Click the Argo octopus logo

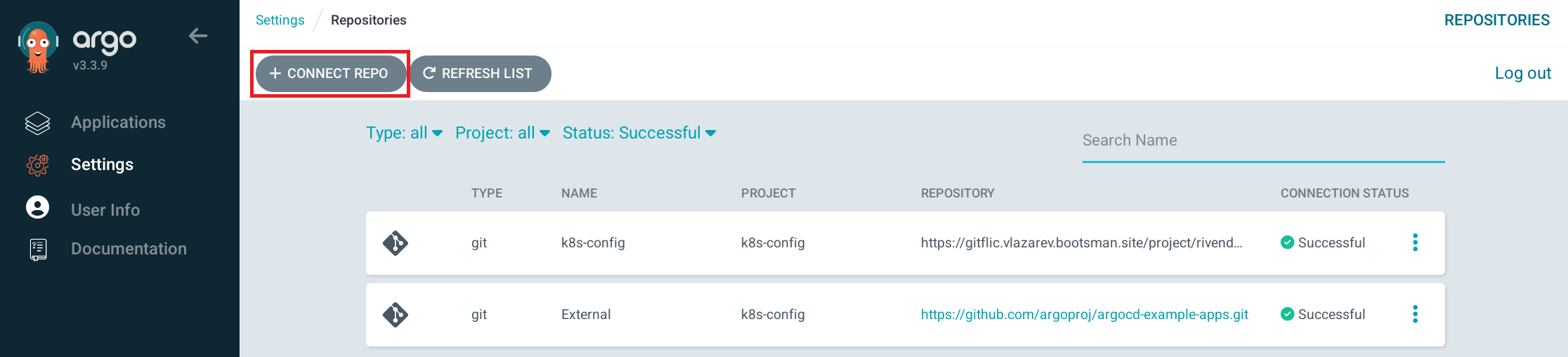click(38, 47)
